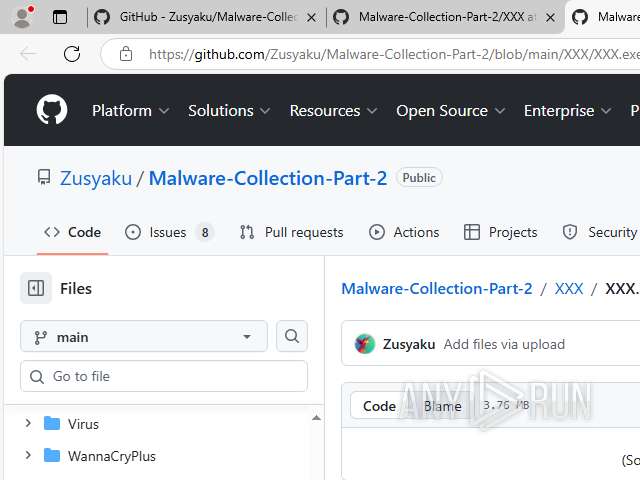Select the Code view button
Image resolution: width=640 pixels, height=480 pixels.
pos(379,406)
